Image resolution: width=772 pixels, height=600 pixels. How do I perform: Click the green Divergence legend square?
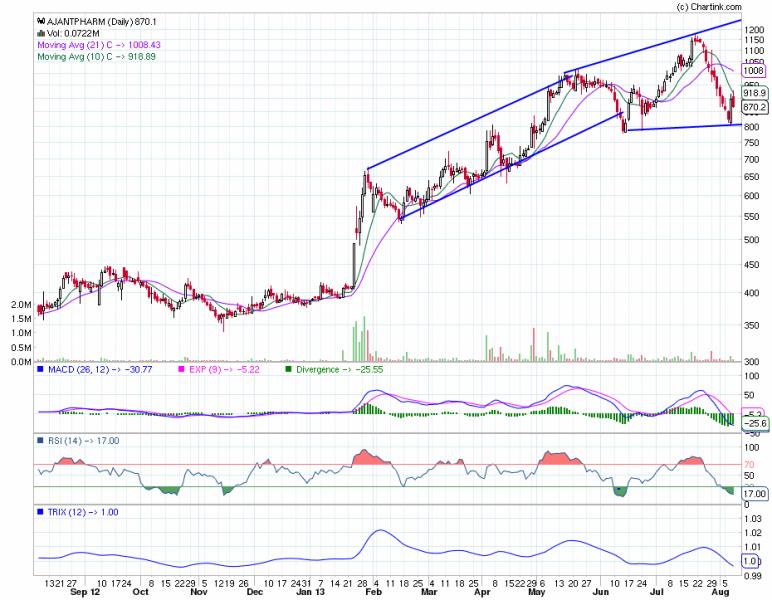click(288, 369)
